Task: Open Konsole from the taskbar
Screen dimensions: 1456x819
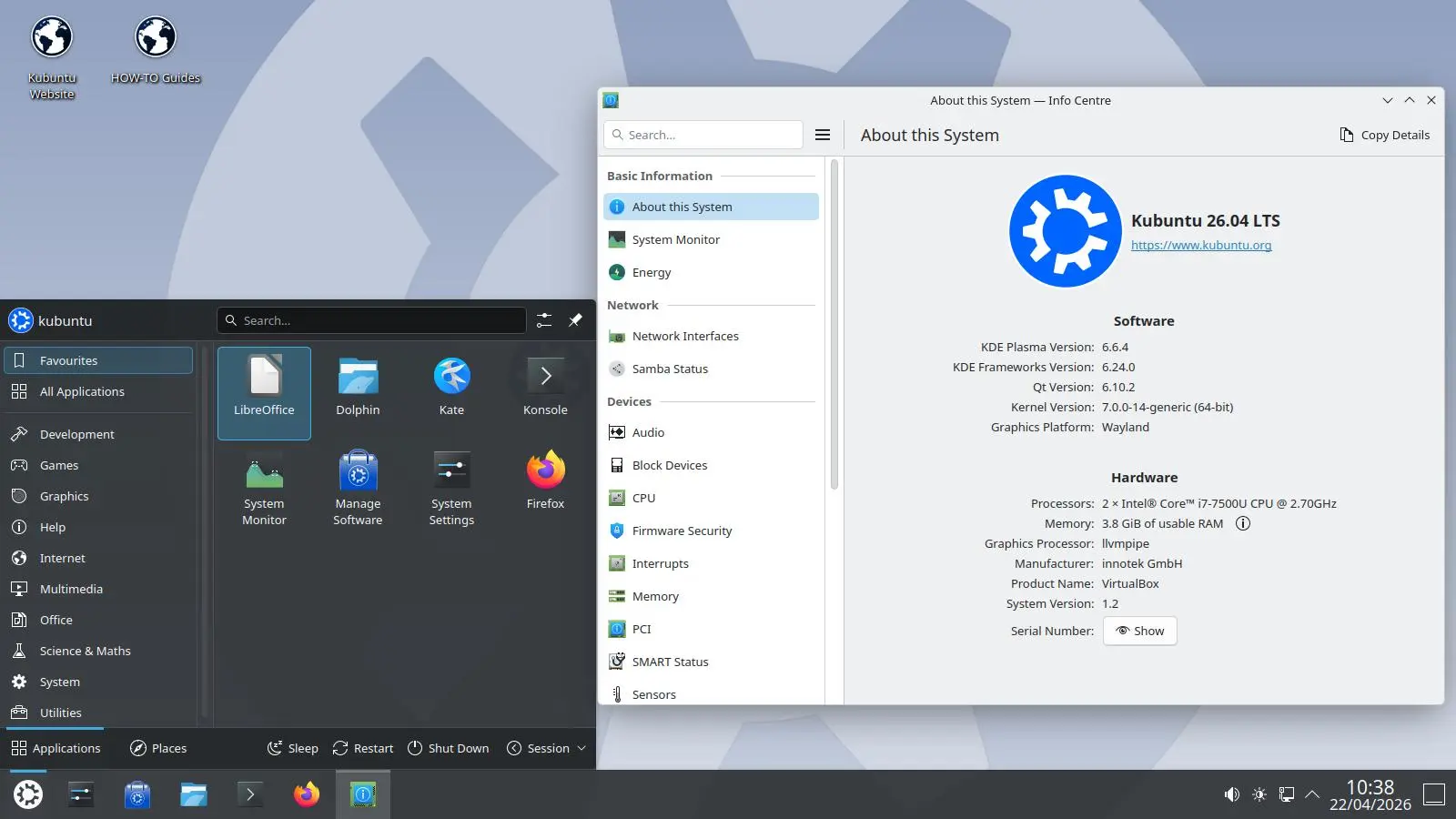Action: click(250, 794)
